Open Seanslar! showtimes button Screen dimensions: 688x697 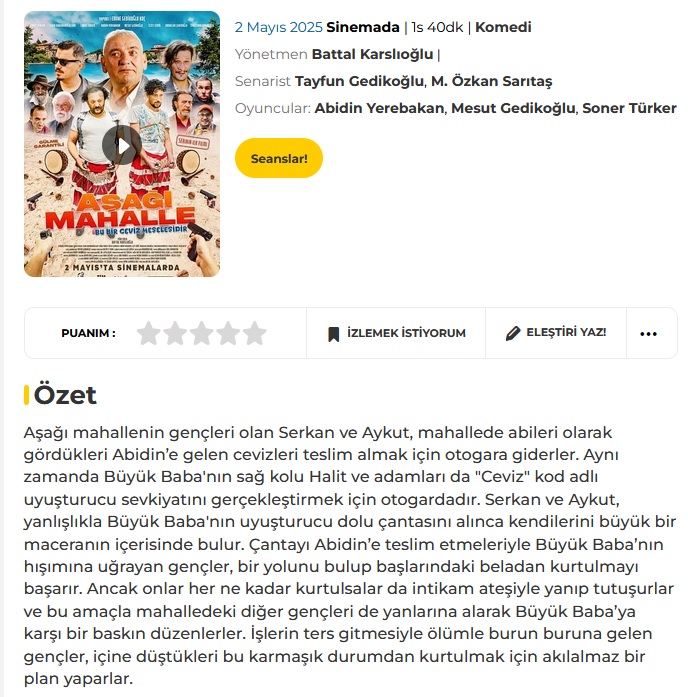point(279,158)
